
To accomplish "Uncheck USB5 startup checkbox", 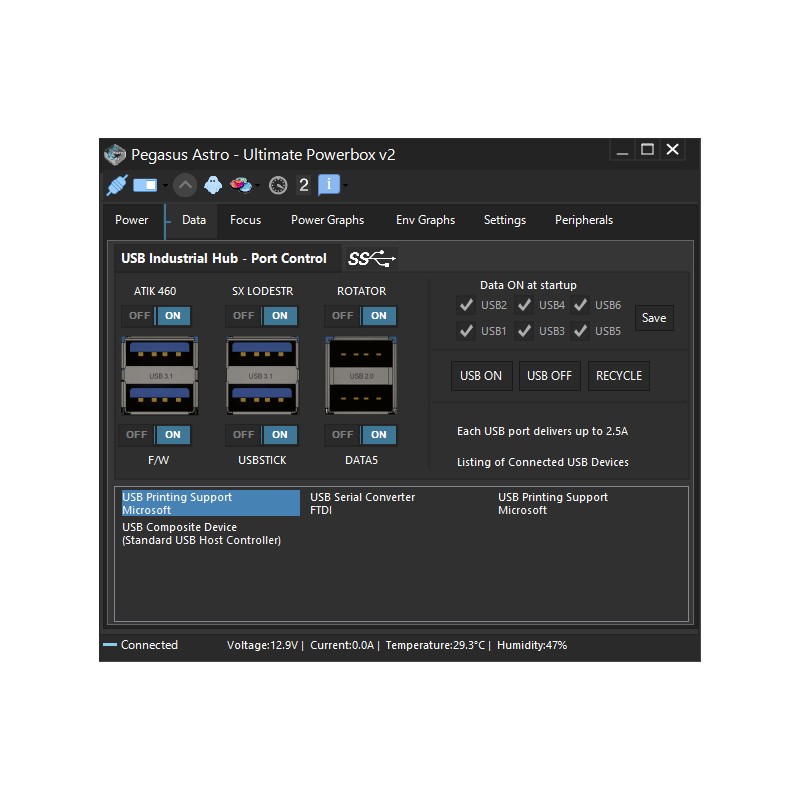I will point(580,331).
